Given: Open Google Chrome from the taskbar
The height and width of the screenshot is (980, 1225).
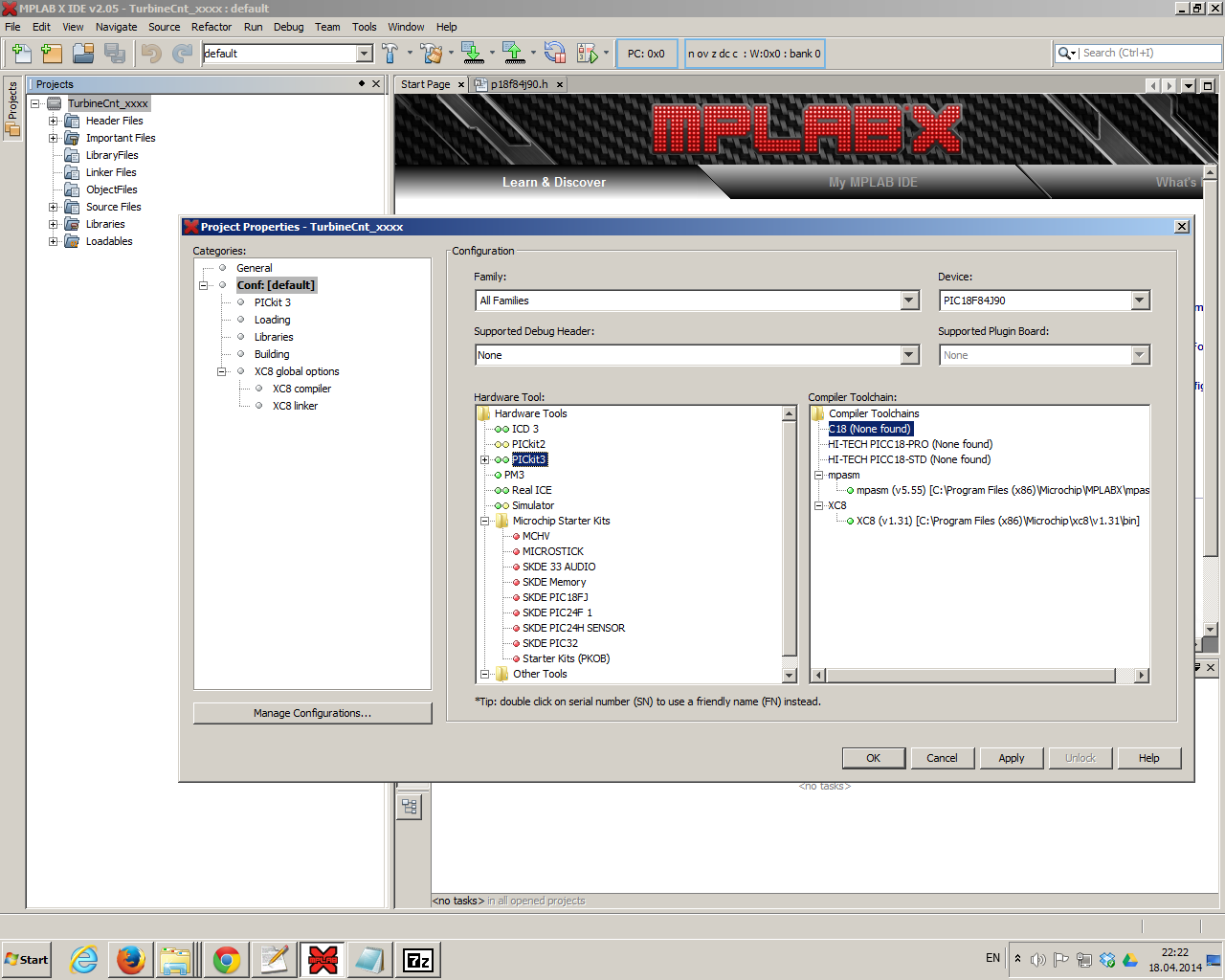Looking at the screenshot, I should click(227, 959).
